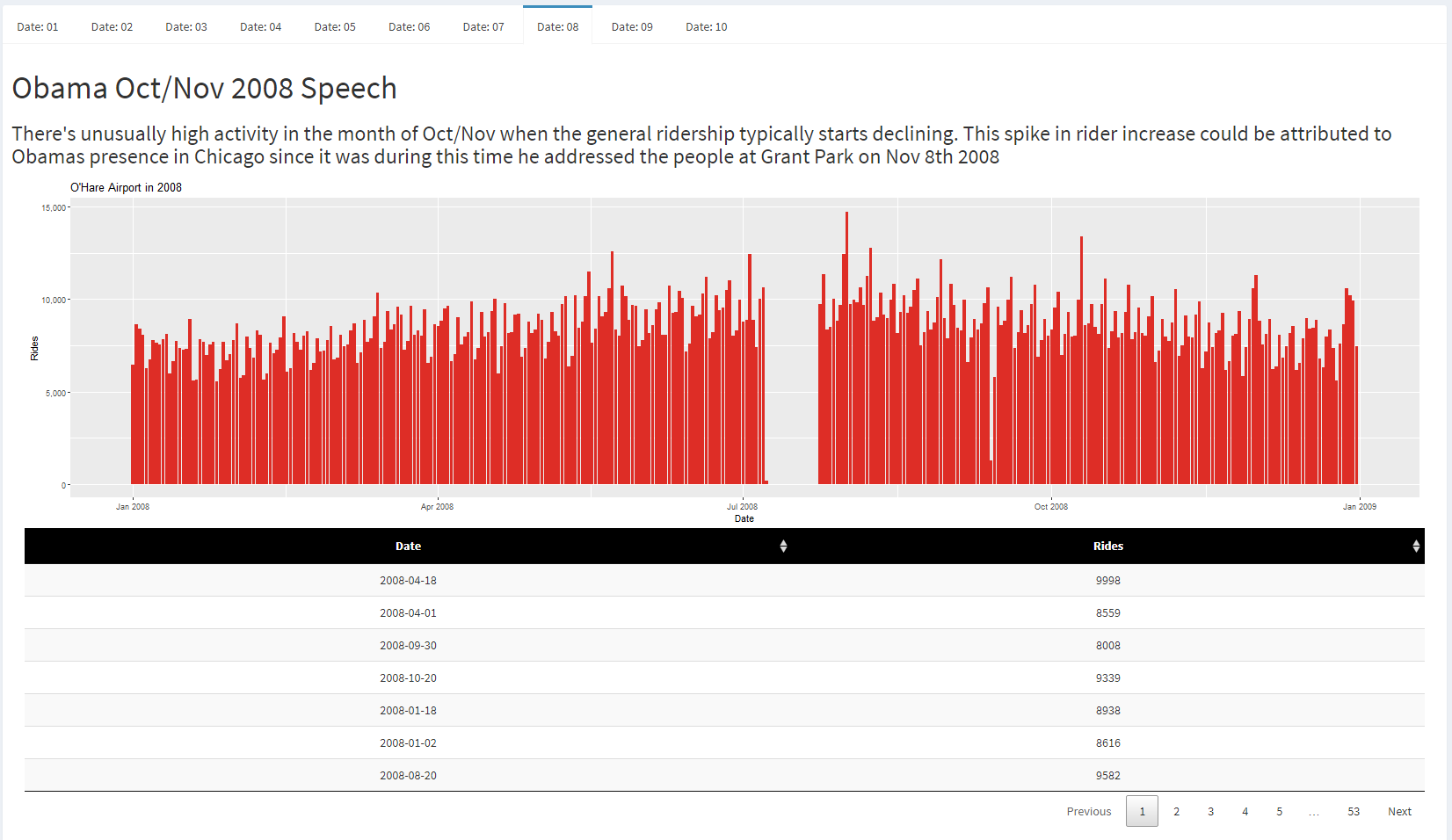This screenshot has width=1452, height=840.
Task: Open the Date: 03 tab
Action: click(186, 26)
